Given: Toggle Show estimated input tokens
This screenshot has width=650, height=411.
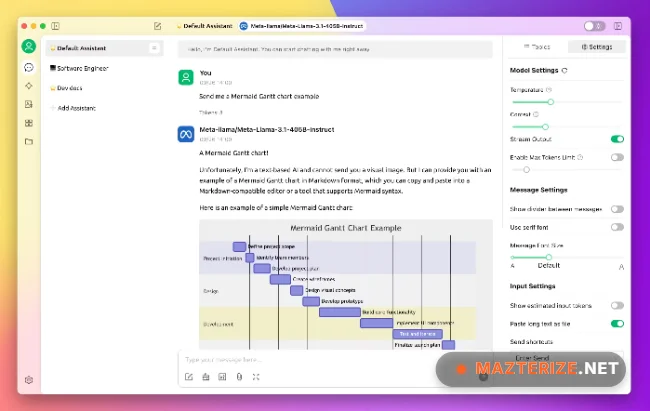Looking at the screenshot, I should coord(617,306).
